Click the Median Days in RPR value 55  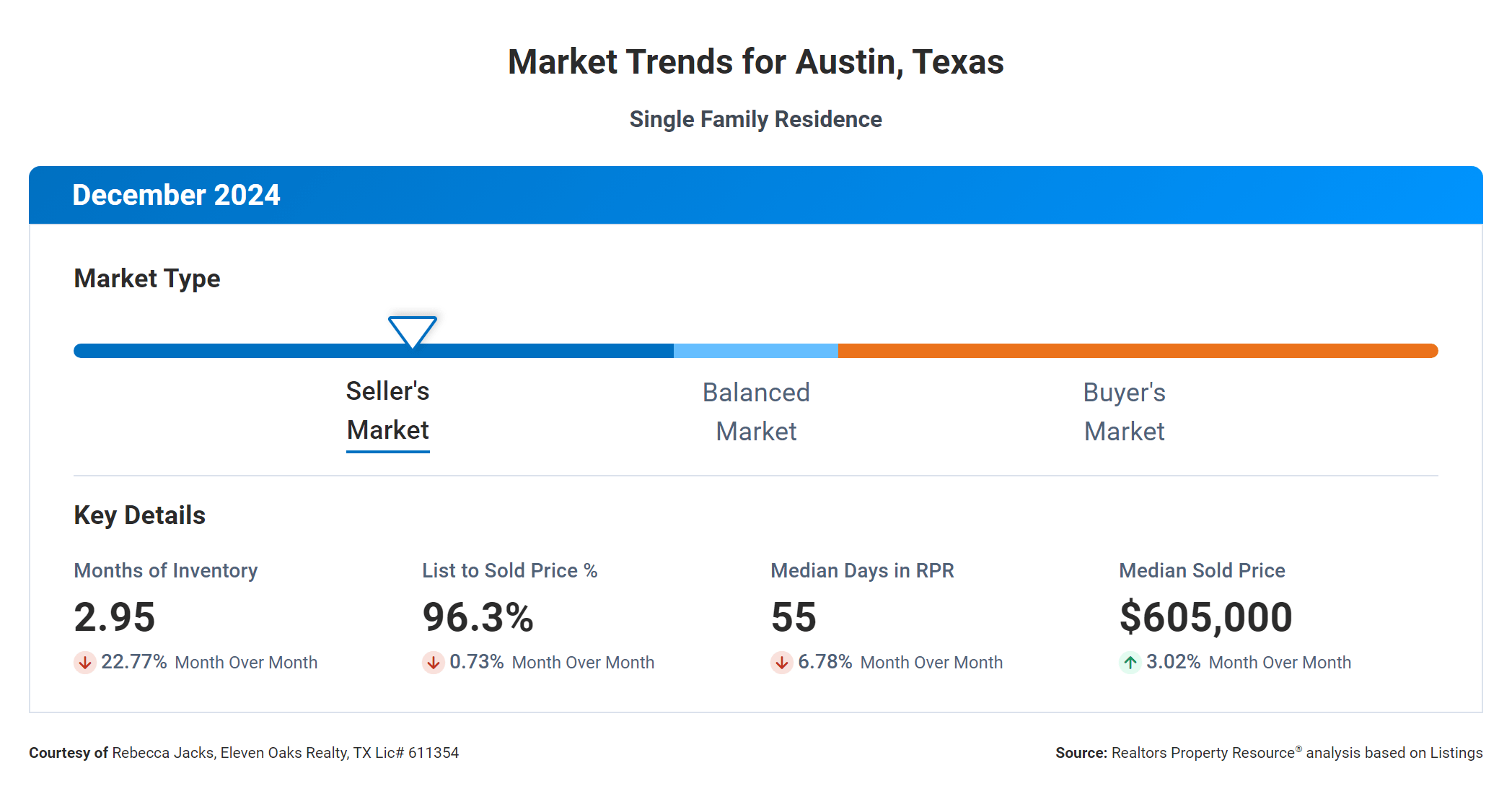794,617
